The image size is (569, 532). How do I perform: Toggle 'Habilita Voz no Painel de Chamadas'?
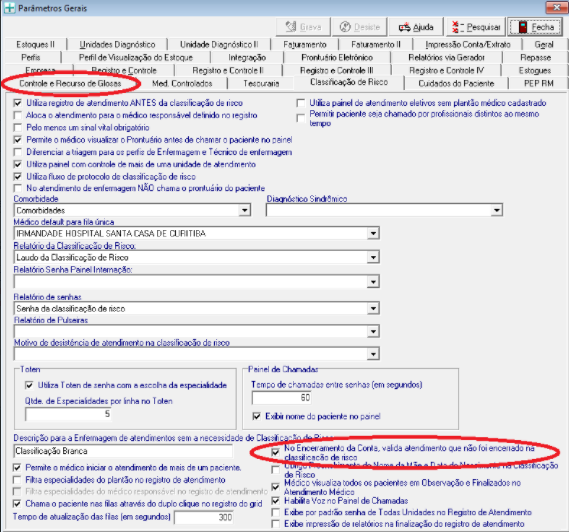pyautogui.click(x=276, y=501)
